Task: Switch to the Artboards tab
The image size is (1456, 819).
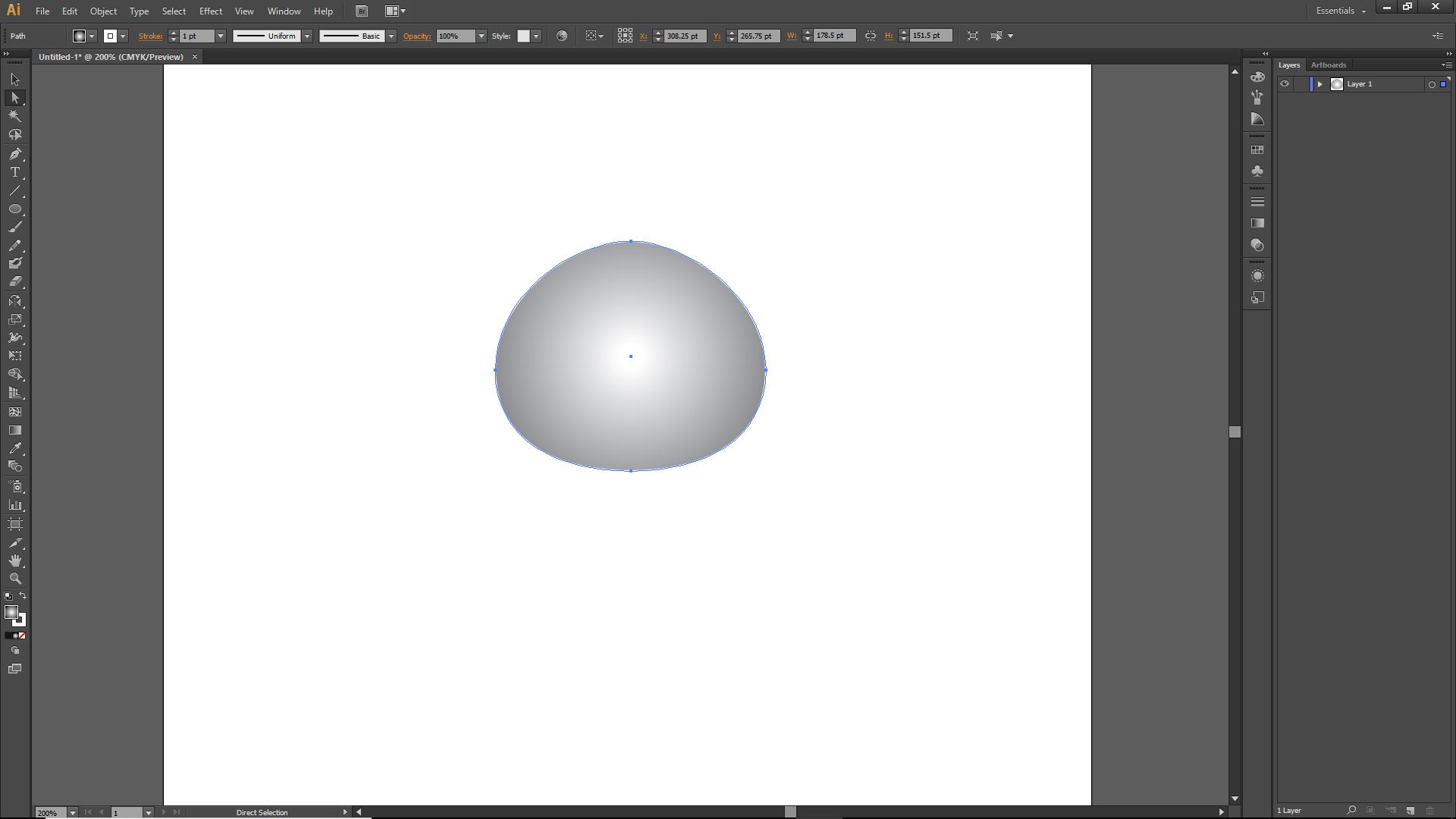Action: tap(1329, 65)
